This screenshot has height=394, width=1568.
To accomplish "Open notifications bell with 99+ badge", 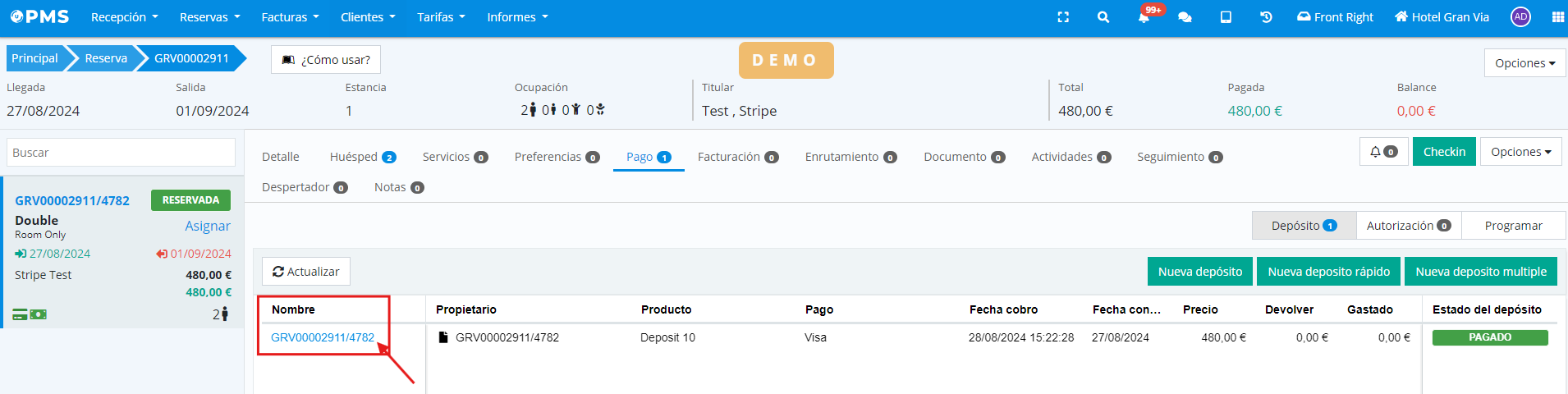I will [1144, 17].
